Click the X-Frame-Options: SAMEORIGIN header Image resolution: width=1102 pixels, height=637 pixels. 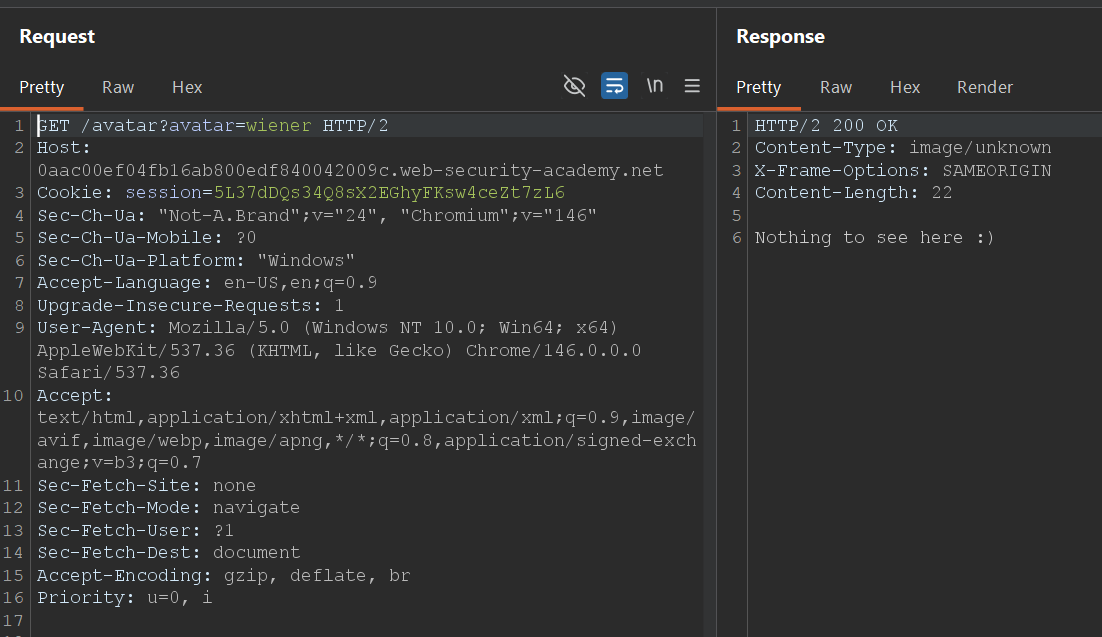point(903,171)
